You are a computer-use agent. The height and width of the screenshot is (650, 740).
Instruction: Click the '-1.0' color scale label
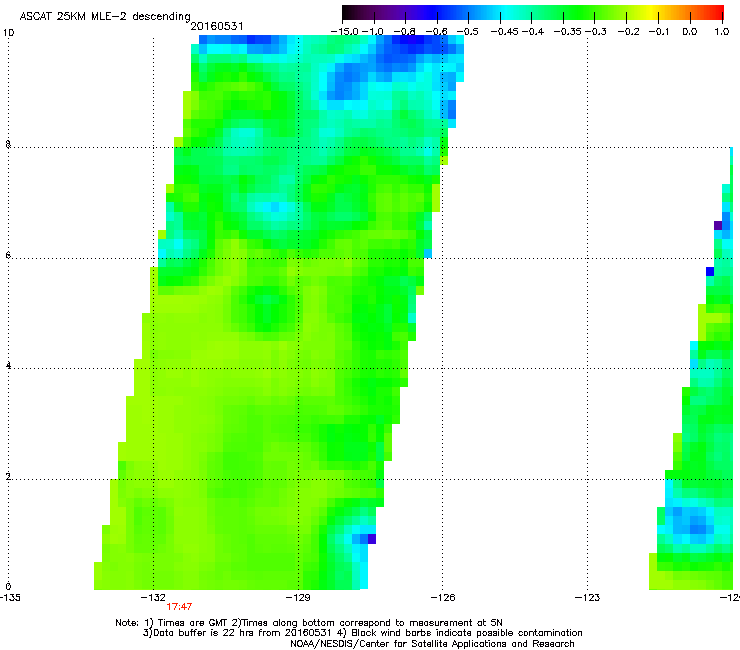373,32
